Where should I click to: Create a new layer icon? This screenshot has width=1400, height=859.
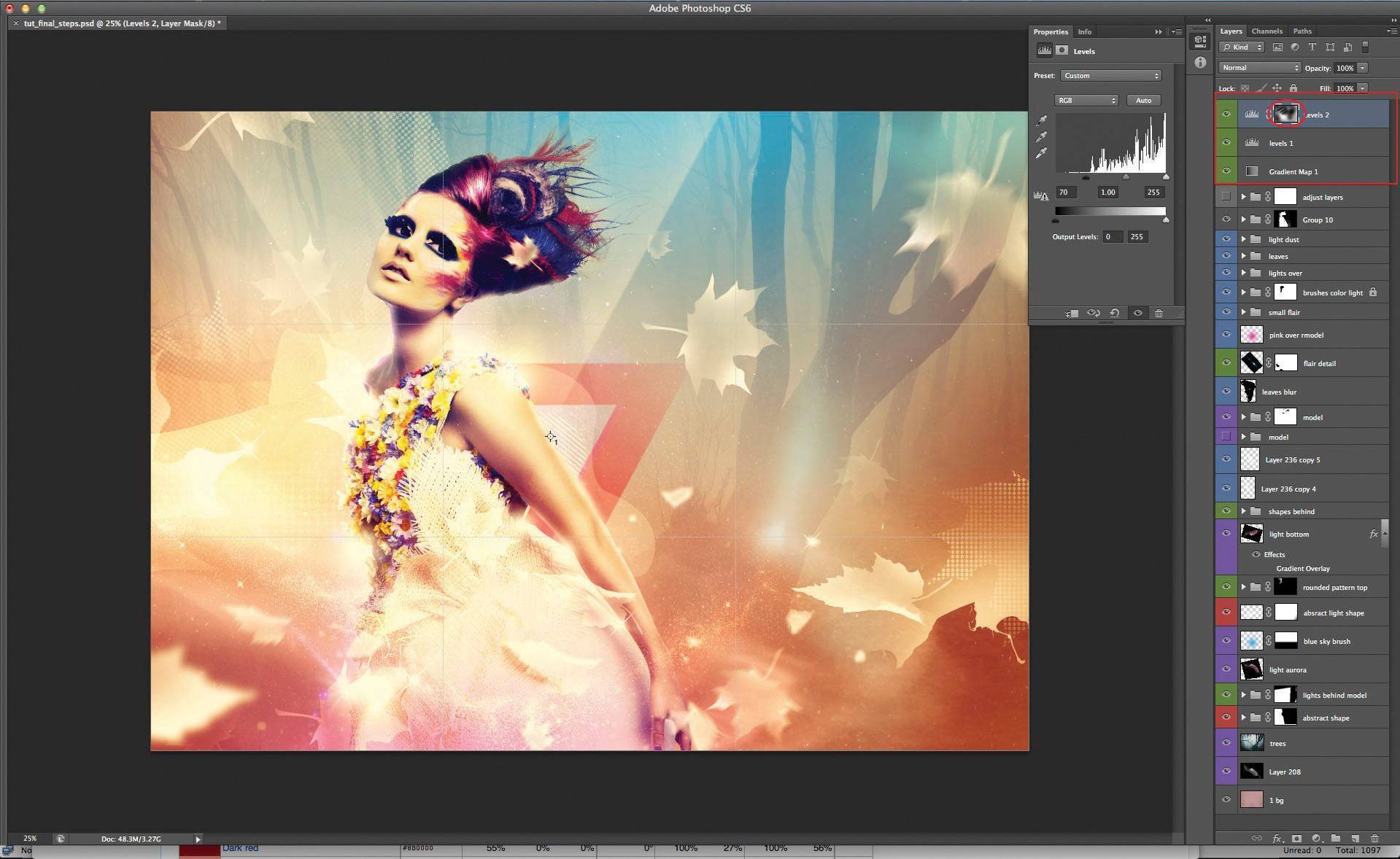pos(1355,839)
